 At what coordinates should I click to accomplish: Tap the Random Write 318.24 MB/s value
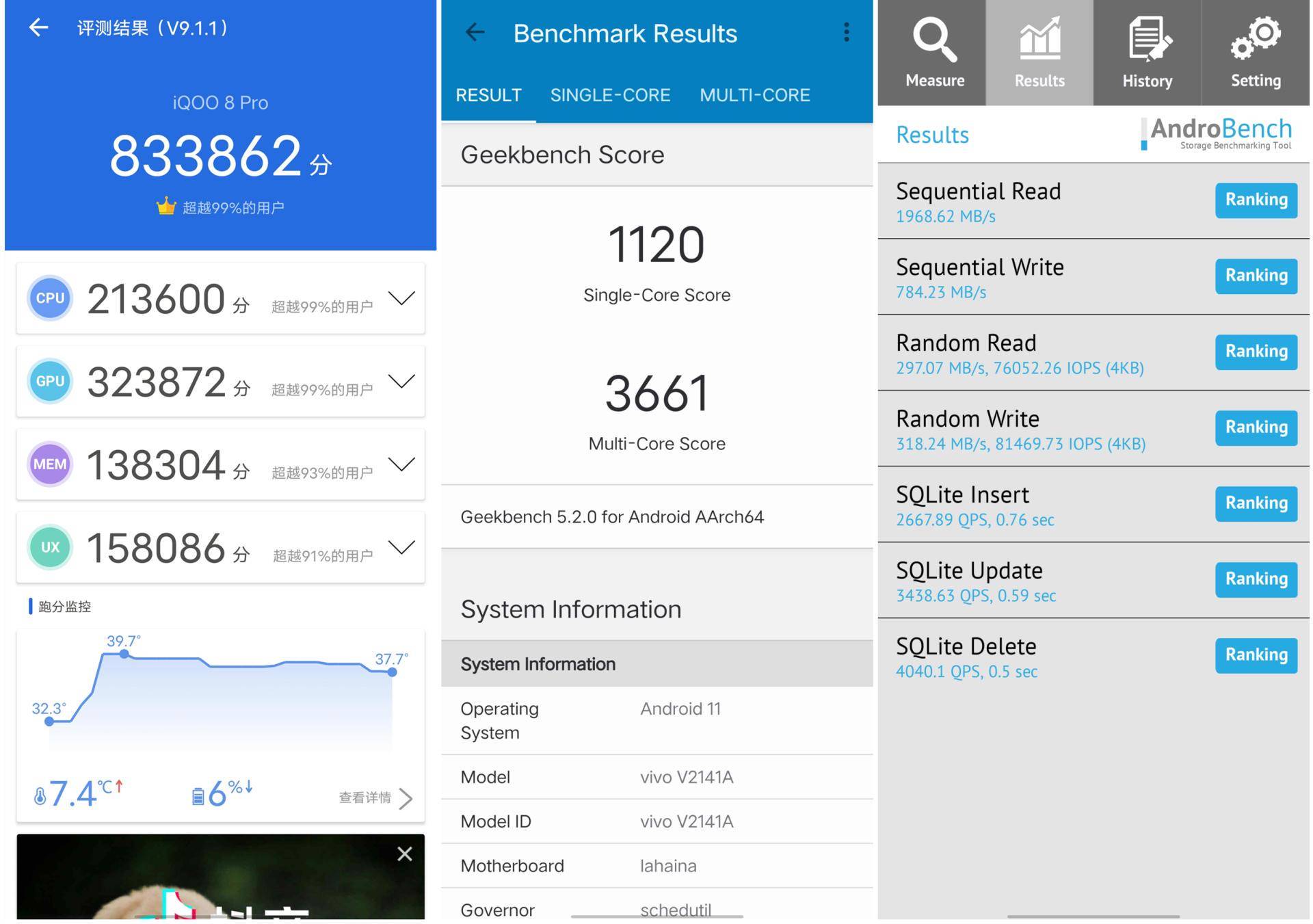[x=1020, y=444]
